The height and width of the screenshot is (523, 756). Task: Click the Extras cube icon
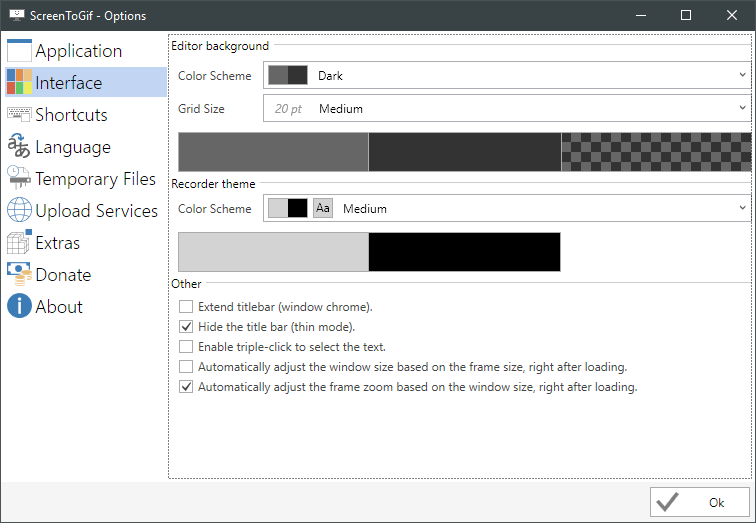point(19,241)
